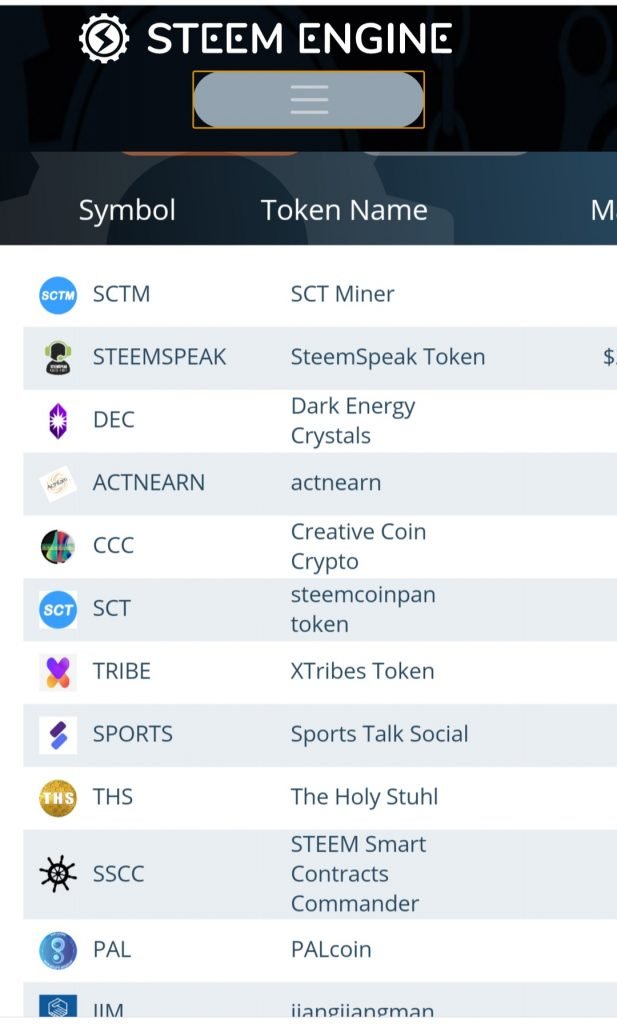Select the Sports Talk Social row
The width and height of the screenshot is (617, 1024).
point(379,734)
